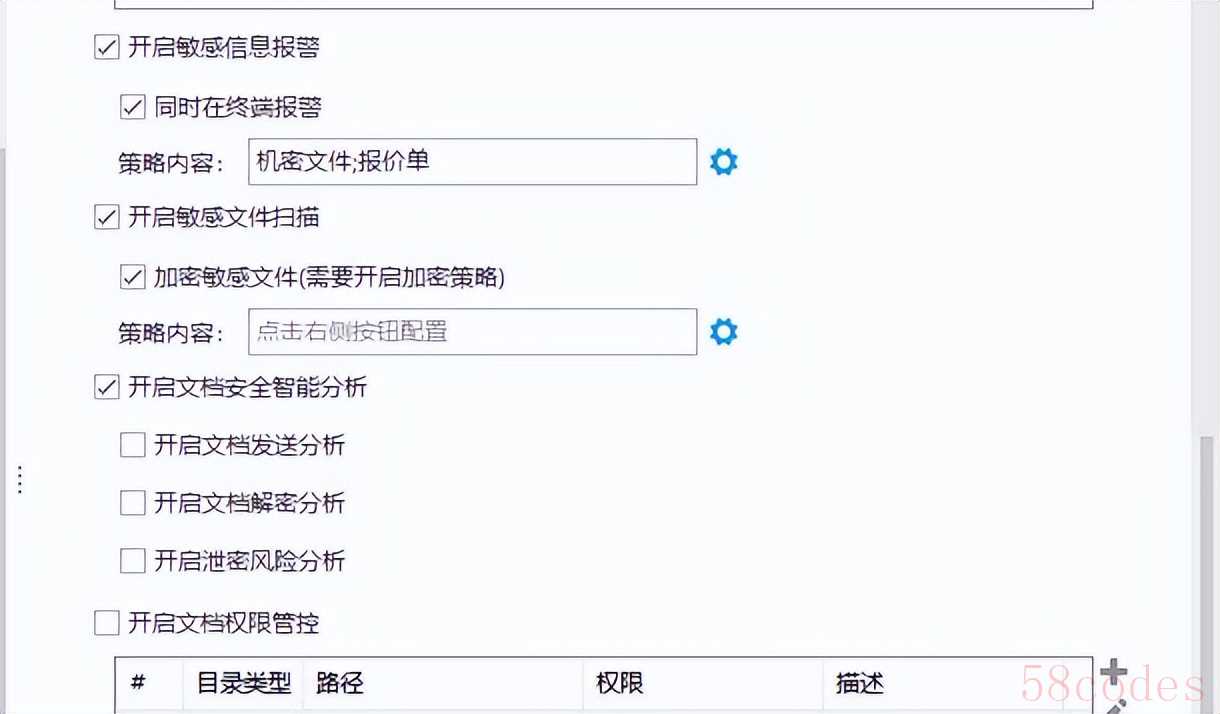This screenshot has height=714, width=1220.
Task: Disable 开启文档安全智能分析 checkbox
Action: point(107,387)
